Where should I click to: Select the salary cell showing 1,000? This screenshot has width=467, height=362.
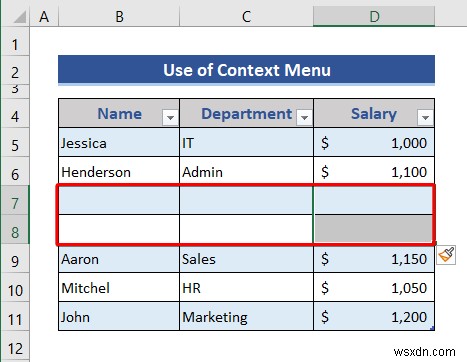(x=374, y=142)
